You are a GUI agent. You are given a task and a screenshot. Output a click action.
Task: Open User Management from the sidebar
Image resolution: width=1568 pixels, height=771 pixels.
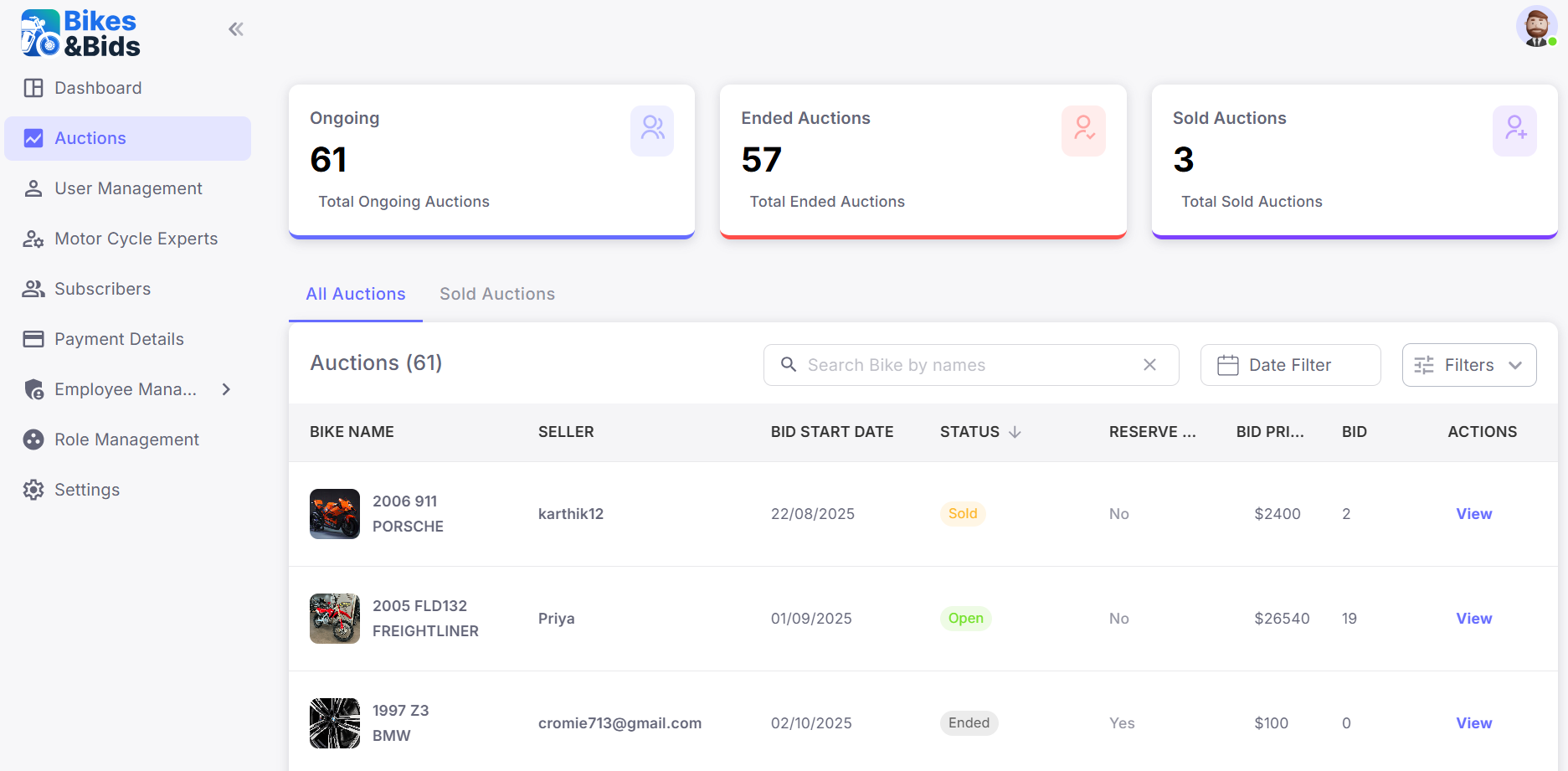coord(127,188)
